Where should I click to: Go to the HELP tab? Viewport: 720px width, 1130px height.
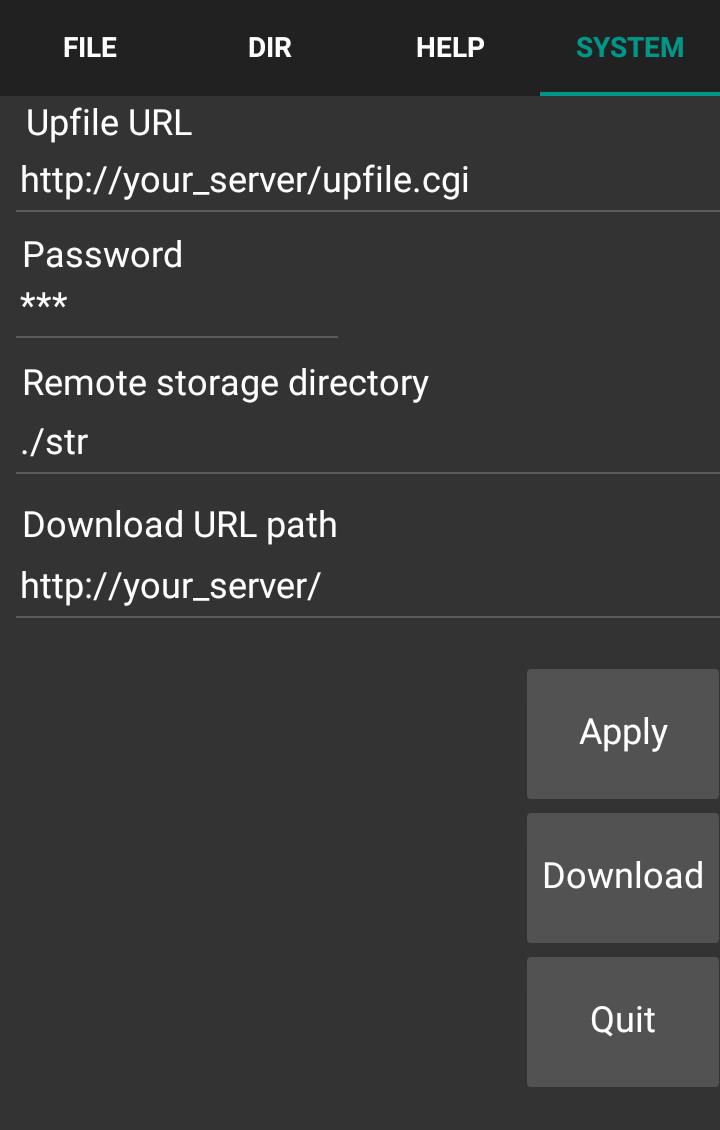click(450, 48)
